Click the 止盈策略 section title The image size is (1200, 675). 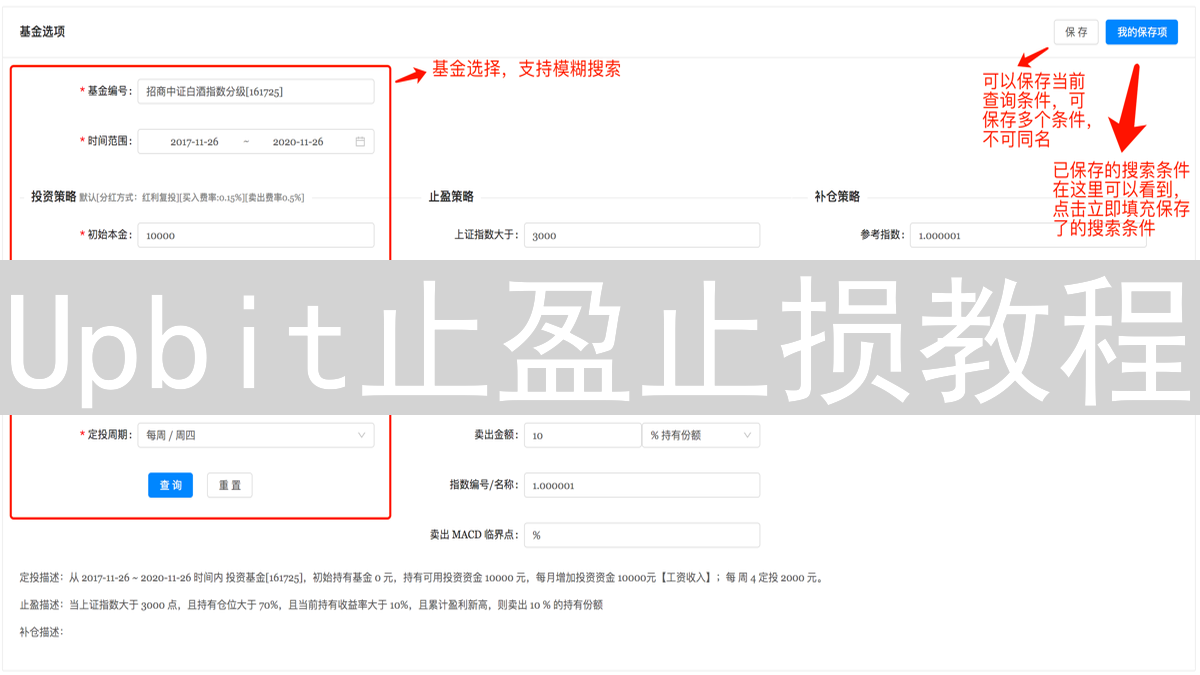[451, 197]
